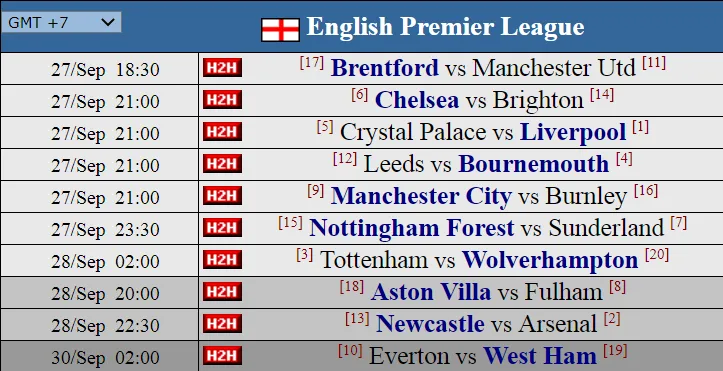The image size is (723, 371).
Task: Open H2H for Everton vs West Ham
Action: 222,355
